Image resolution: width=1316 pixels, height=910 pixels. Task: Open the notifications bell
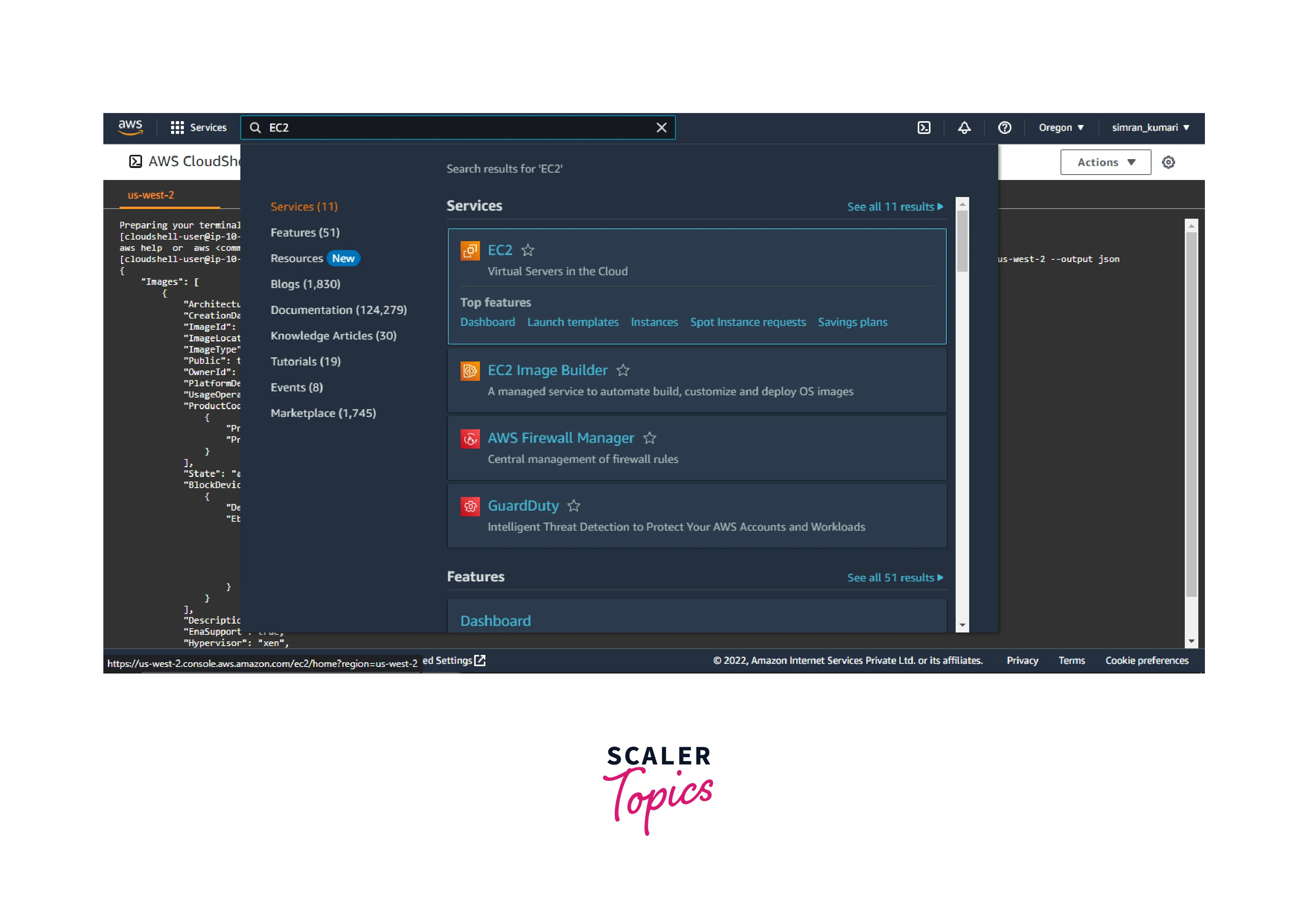tap(964, 128)
